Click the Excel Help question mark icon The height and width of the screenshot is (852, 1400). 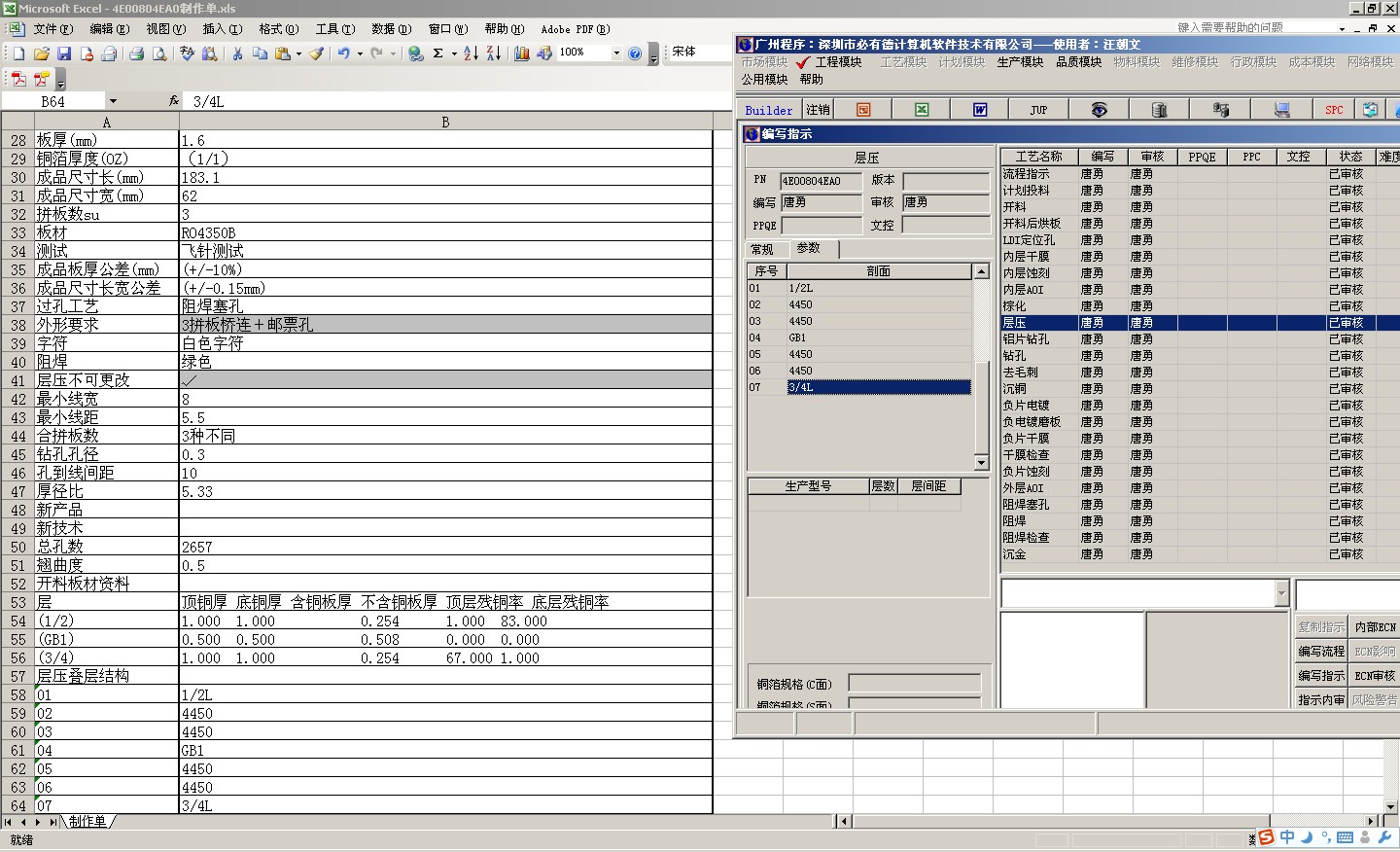pos(635,53)
